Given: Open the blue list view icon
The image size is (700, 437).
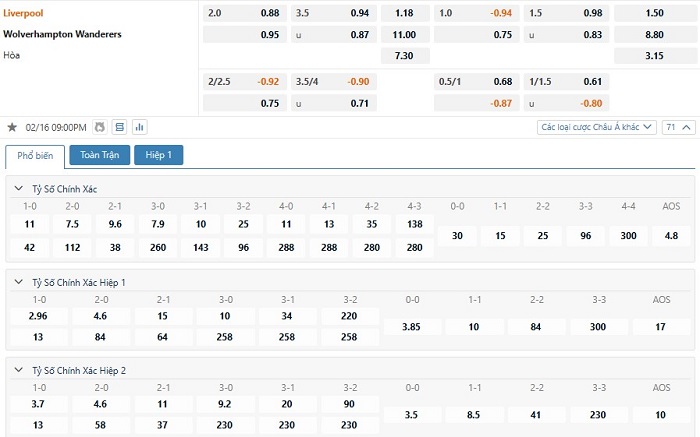Looking at the screenshot, I should [x=120, y=128].
